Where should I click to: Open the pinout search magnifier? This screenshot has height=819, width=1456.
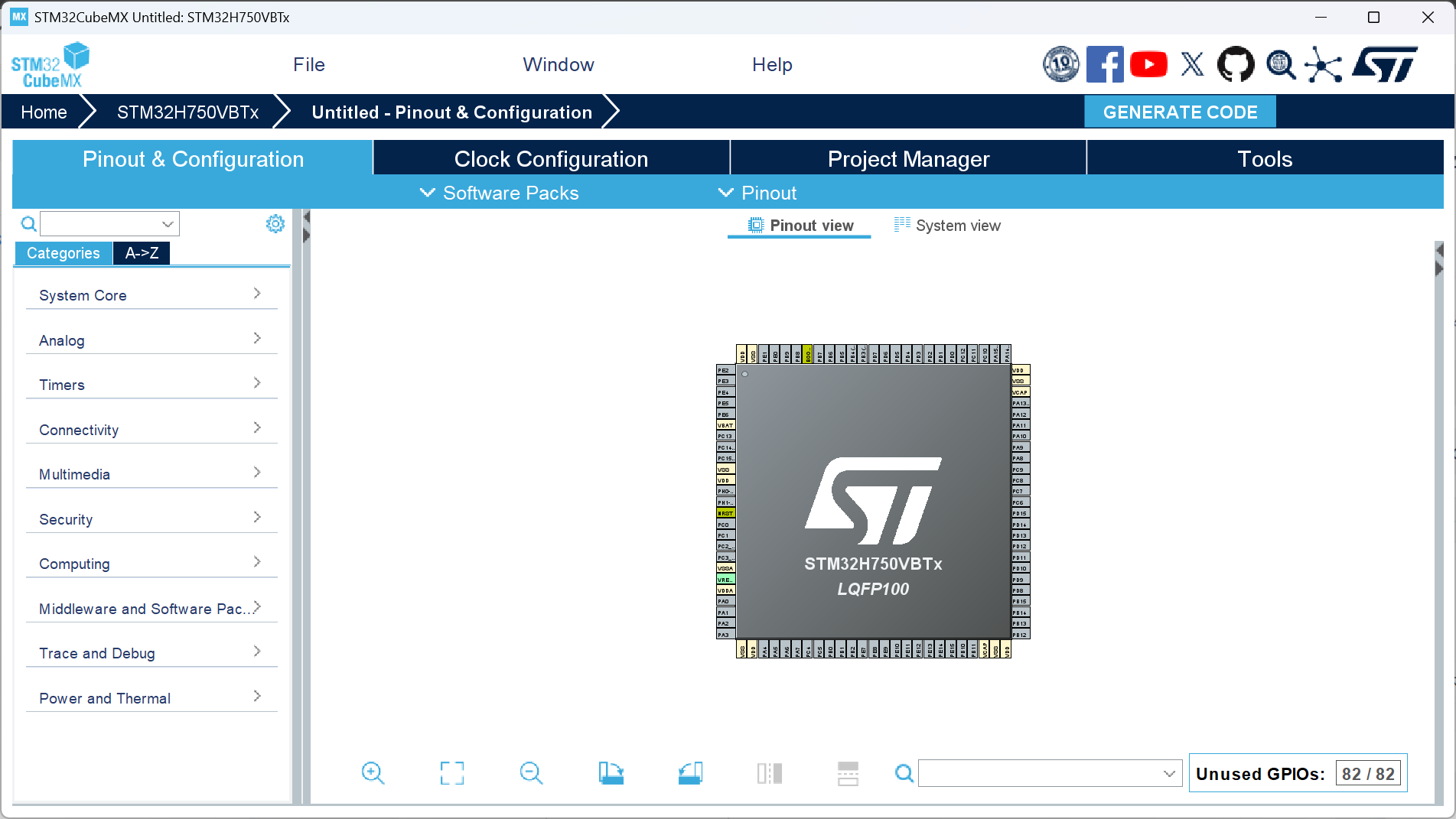pos(904,773)
